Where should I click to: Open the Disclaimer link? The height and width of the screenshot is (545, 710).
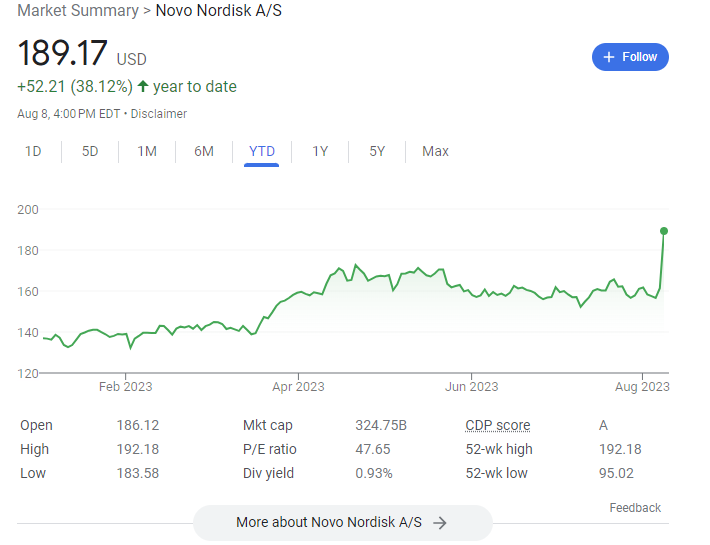158,114
